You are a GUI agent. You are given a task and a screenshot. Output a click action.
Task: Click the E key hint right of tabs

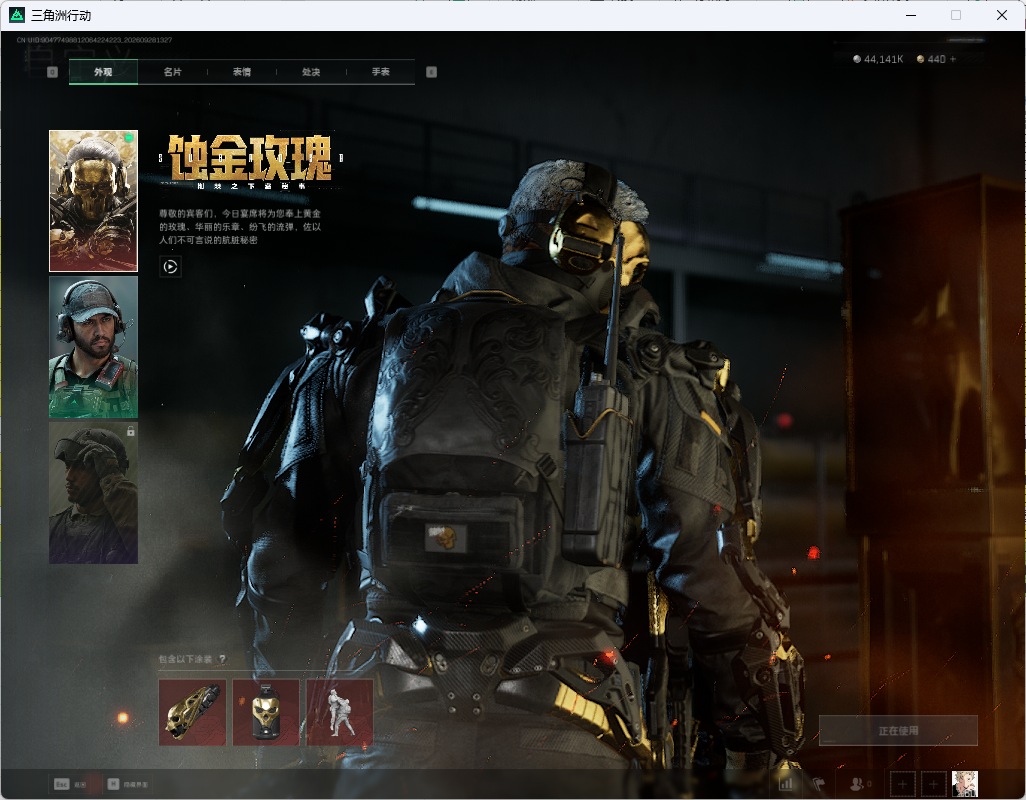pos(431,72)
